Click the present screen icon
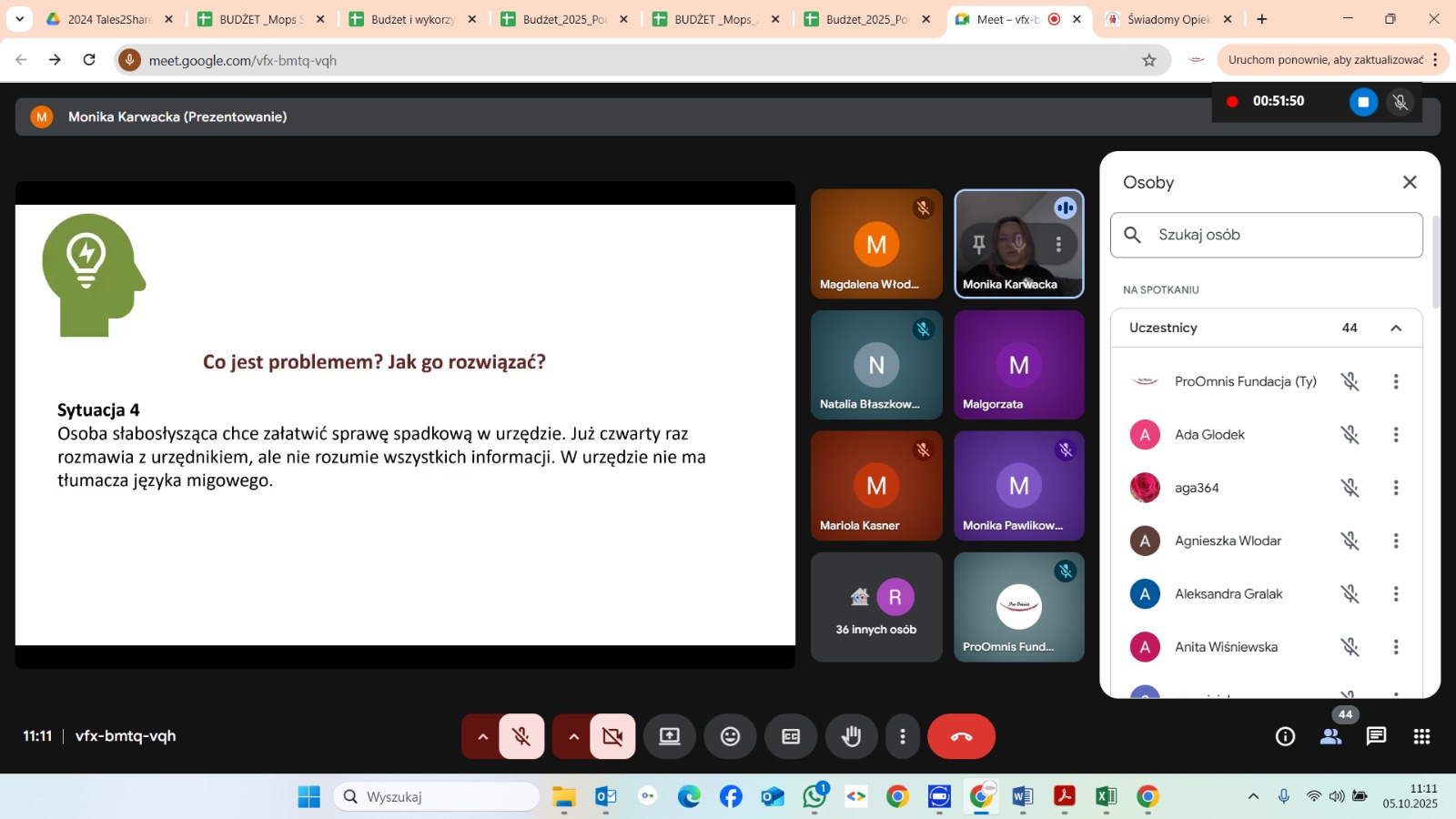This screenshot has height=819, width=1456. tap(670, 736)
